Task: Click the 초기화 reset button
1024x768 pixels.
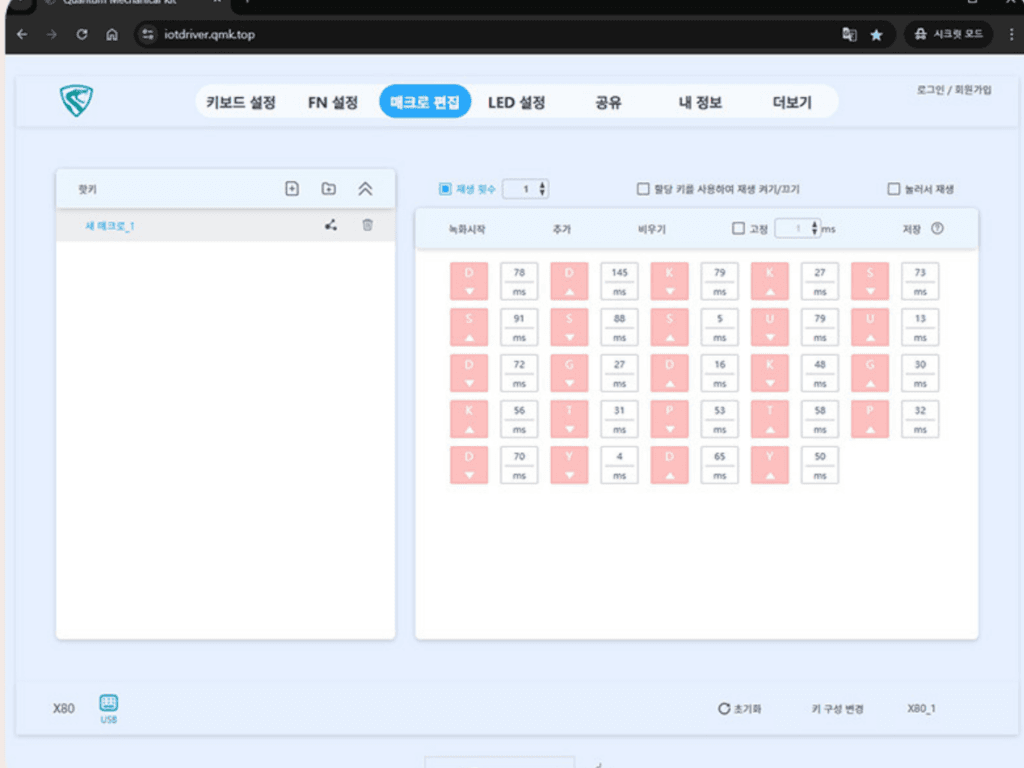Action: 739,709
